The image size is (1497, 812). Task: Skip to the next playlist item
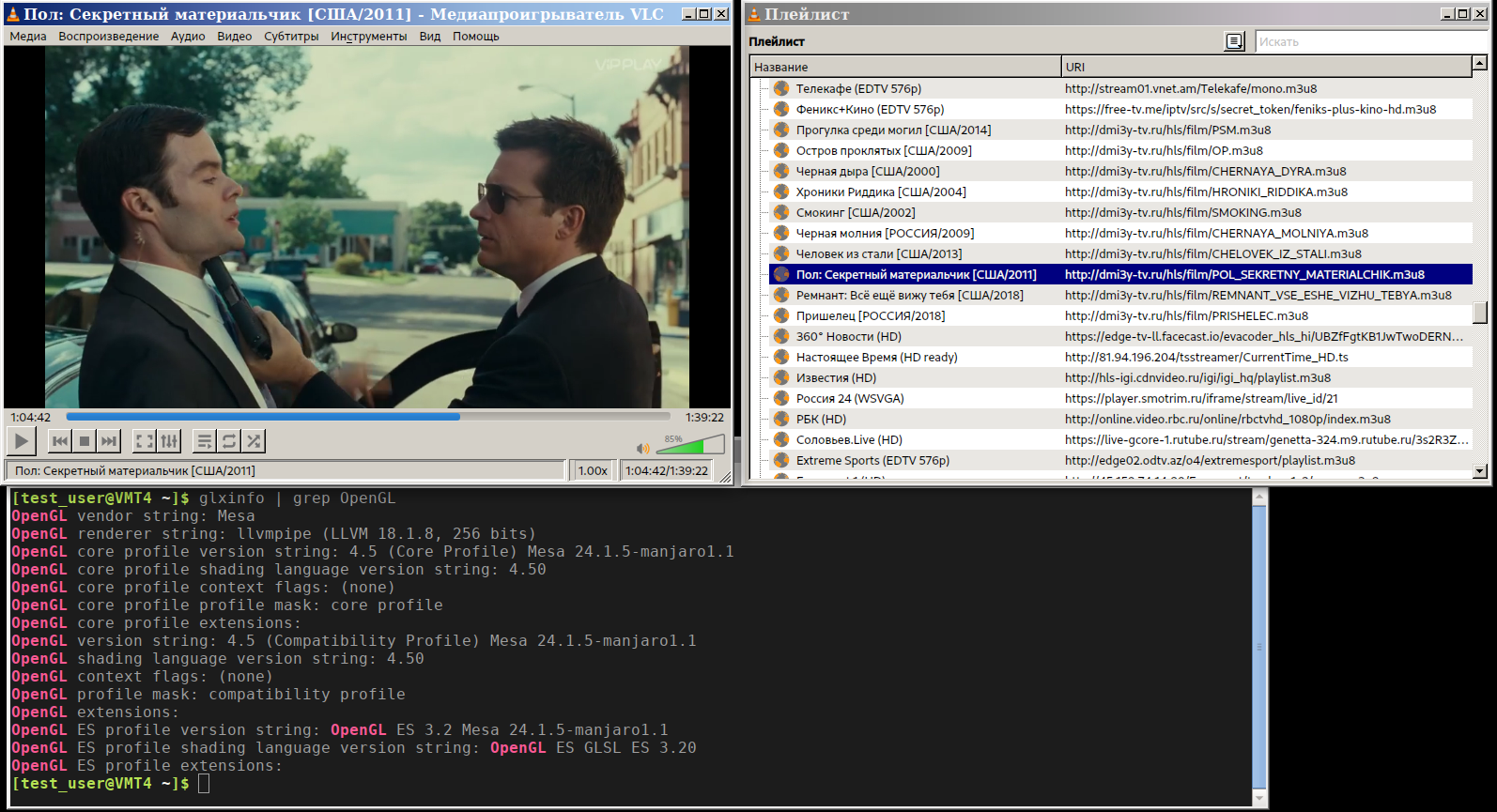point(109,440)
